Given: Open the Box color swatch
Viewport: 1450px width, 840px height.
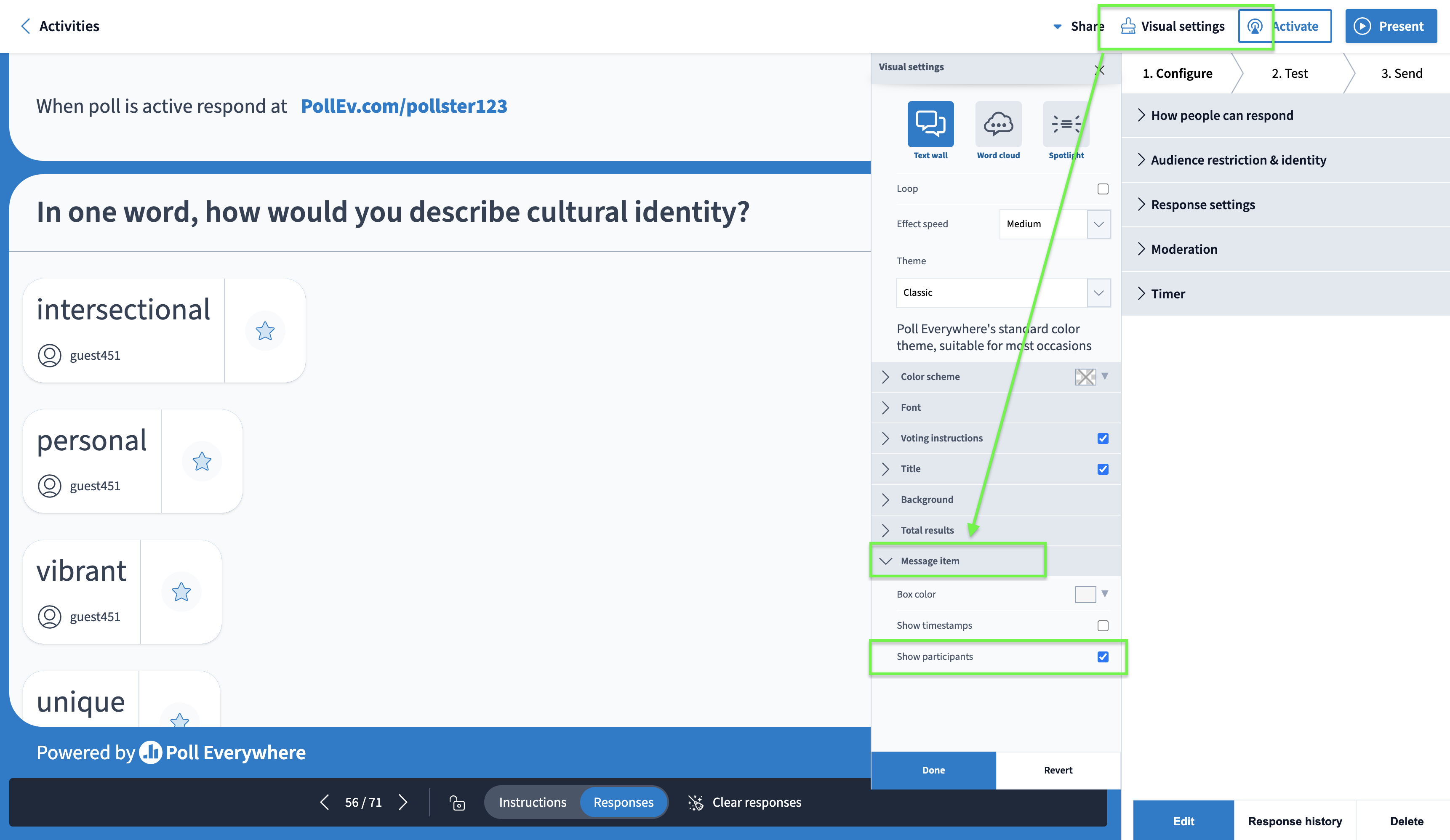Looking at the screenshot, I should (1085, 594).
